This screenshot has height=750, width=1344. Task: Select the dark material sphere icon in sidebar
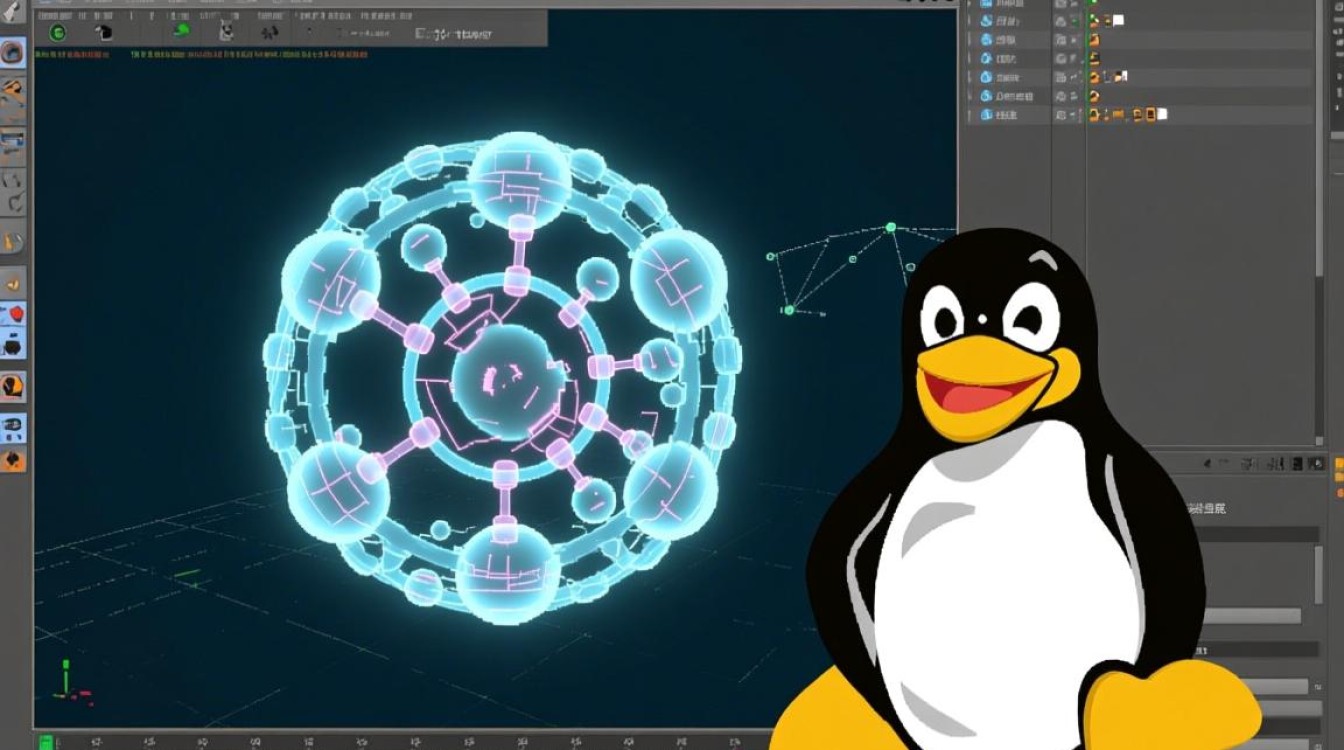pos(15,345)
